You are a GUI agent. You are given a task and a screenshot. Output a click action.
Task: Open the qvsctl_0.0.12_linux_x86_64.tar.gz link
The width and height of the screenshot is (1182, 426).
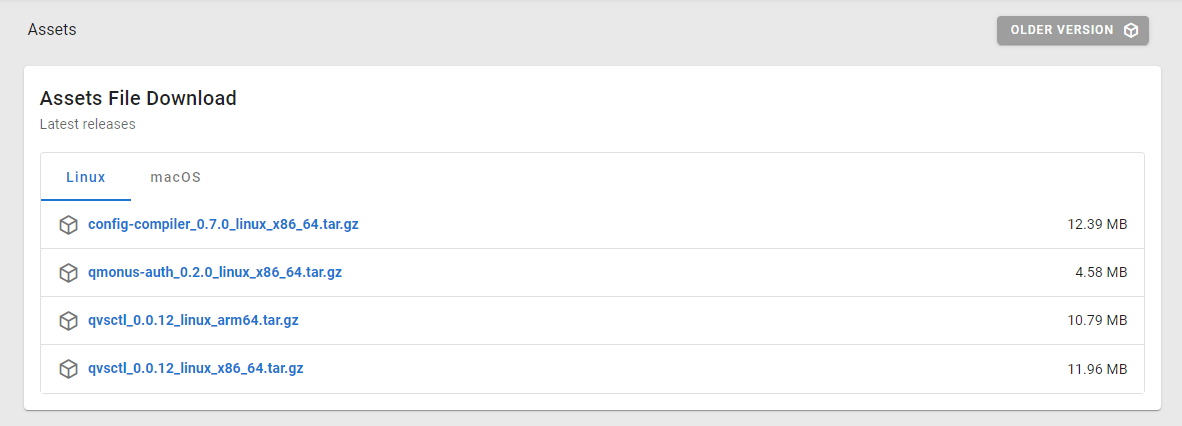click(x=196, y=368)
